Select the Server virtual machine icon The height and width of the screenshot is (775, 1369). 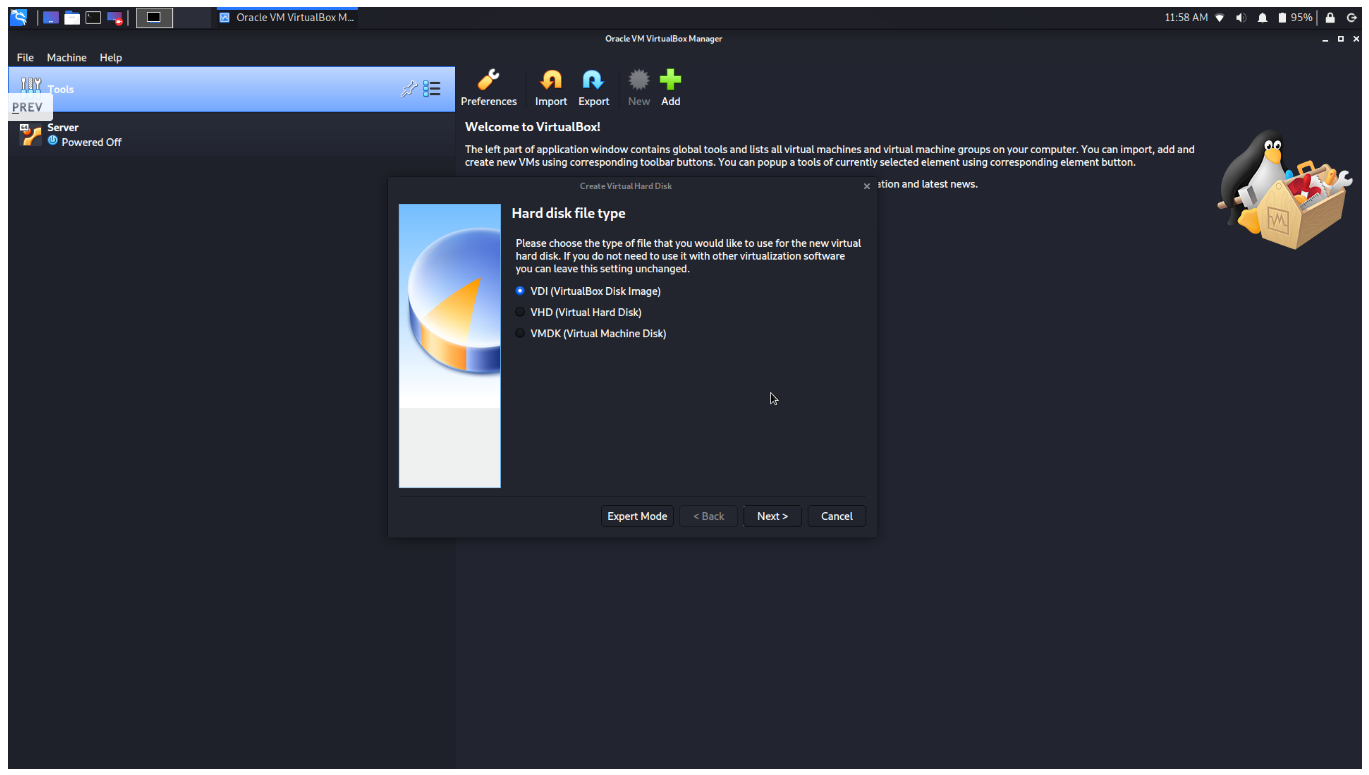pos(30,134)
